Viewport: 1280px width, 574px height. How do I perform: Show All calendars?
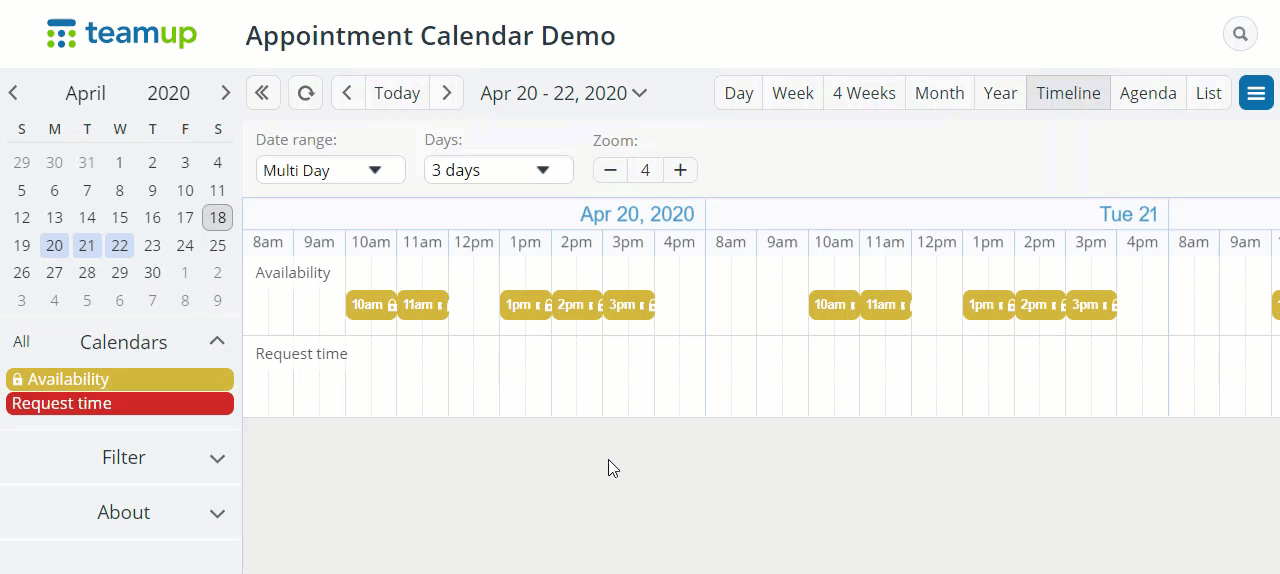[x=21, y=342]
